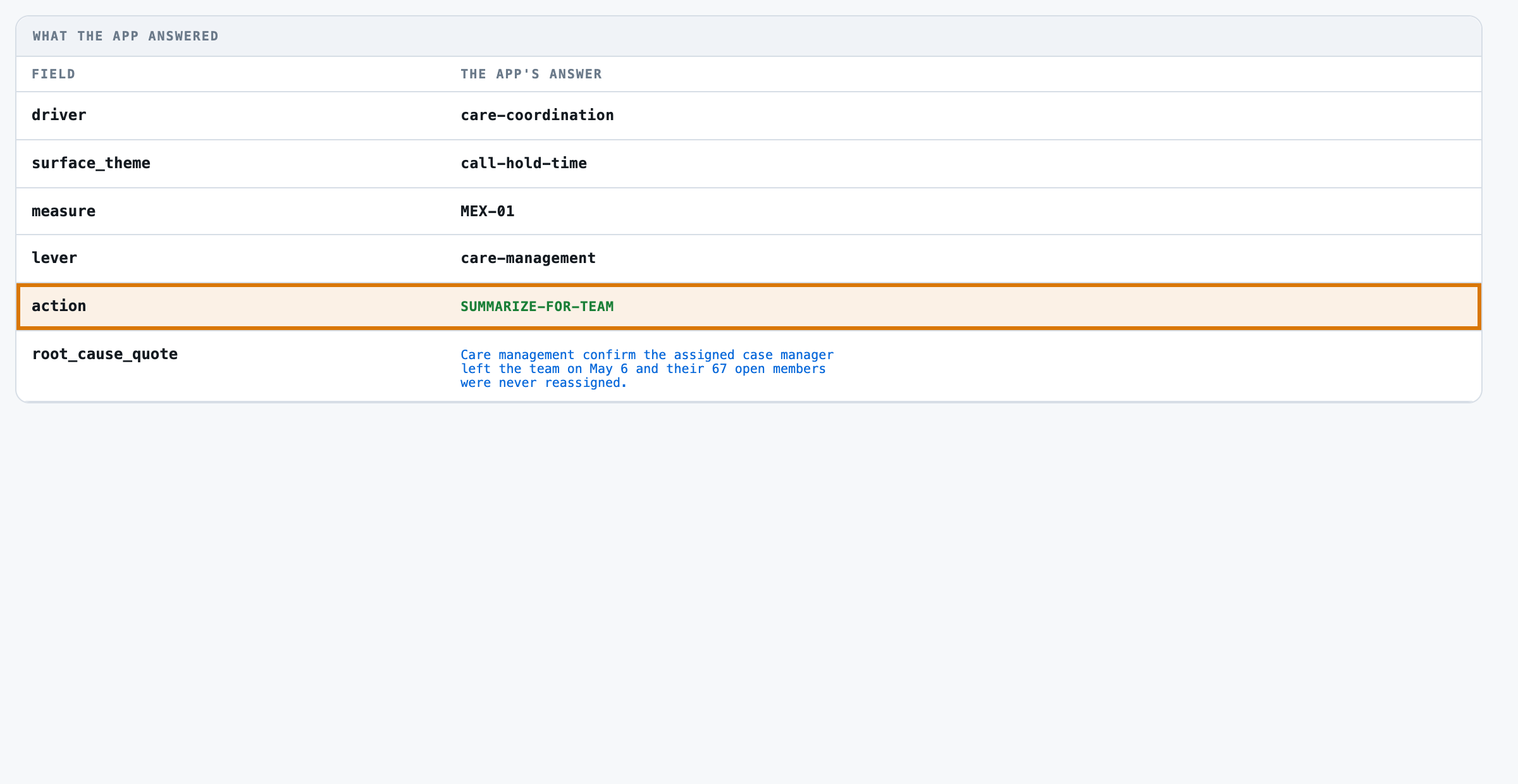This screenshot has width=1518, height=784.
Task: Select the call-hold-time answer value
Action: pos(524,163)
